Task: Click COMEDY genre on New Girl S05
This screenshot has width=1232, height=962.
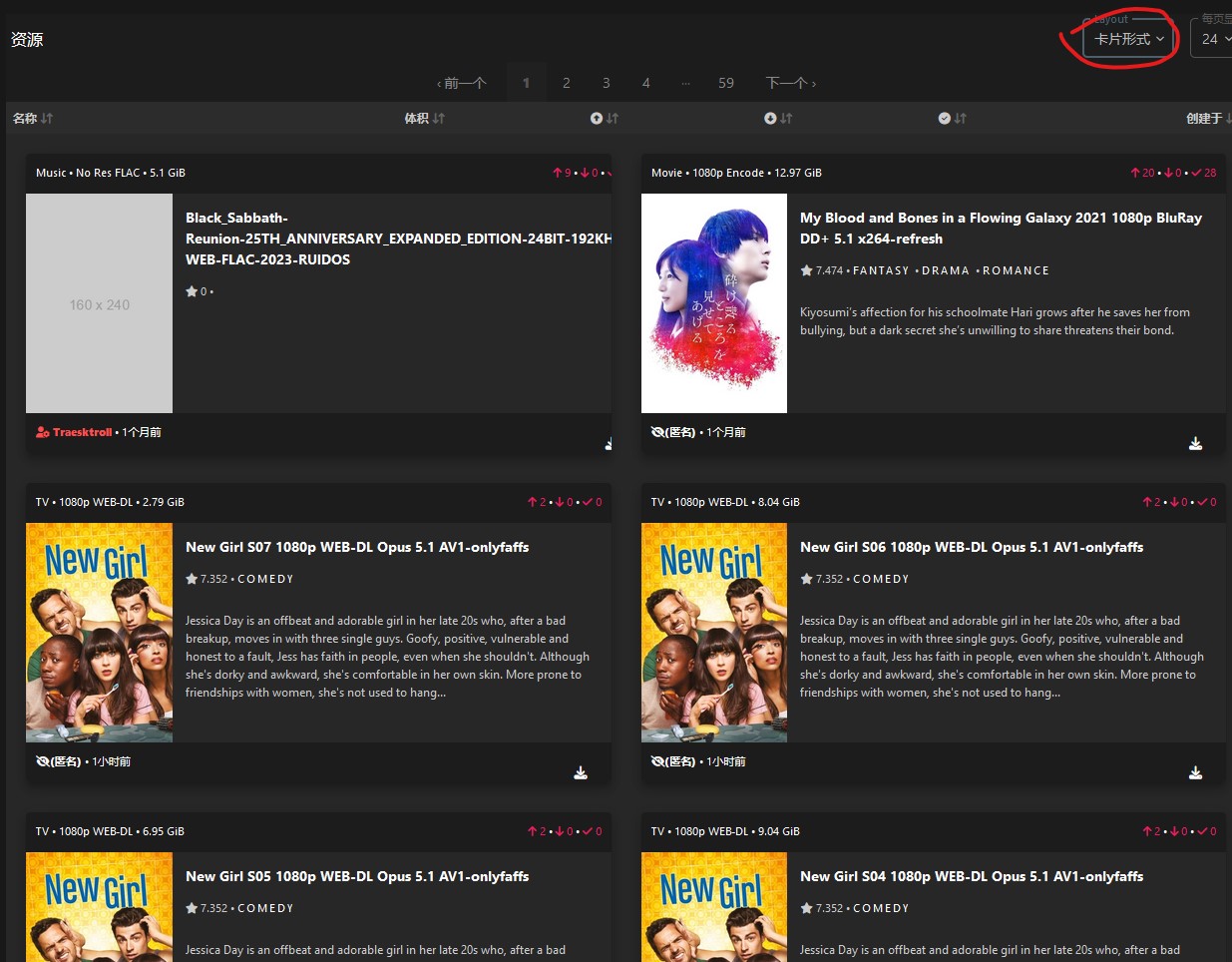Action: click(x=265, y=908)
